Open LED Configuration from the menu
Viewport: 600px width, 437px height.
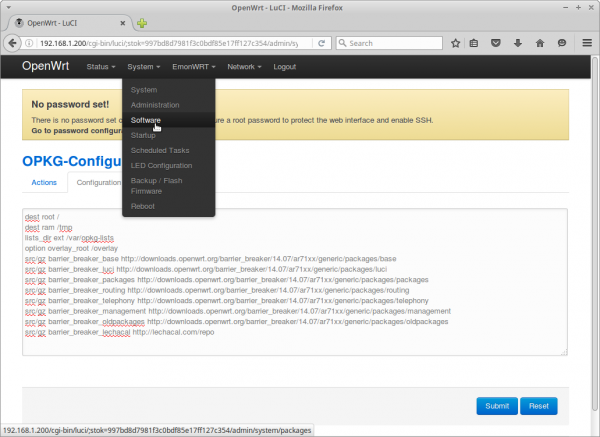(x=168, y=165)
